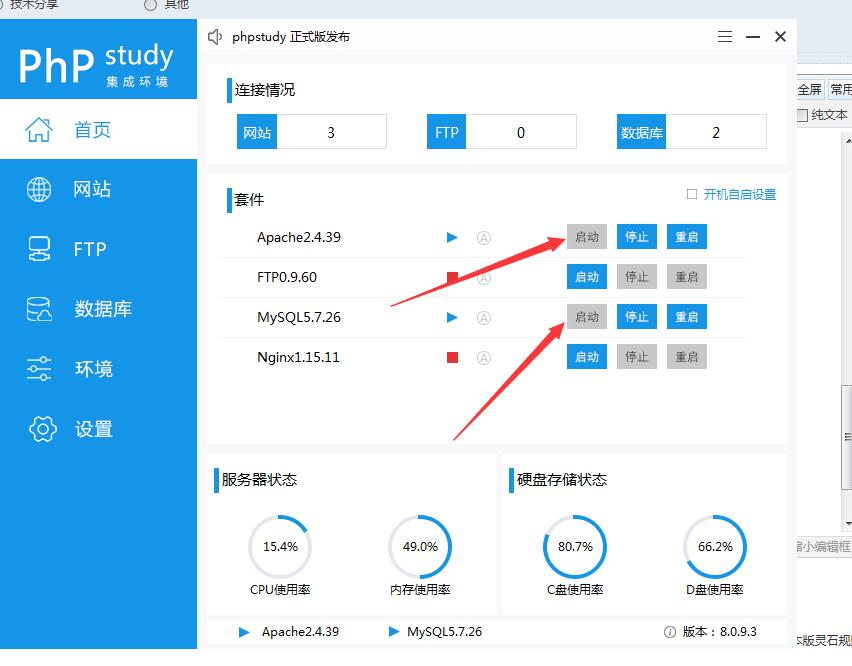Select the 其他 radio button at top
Screen dimensions: 852x666
151,4
